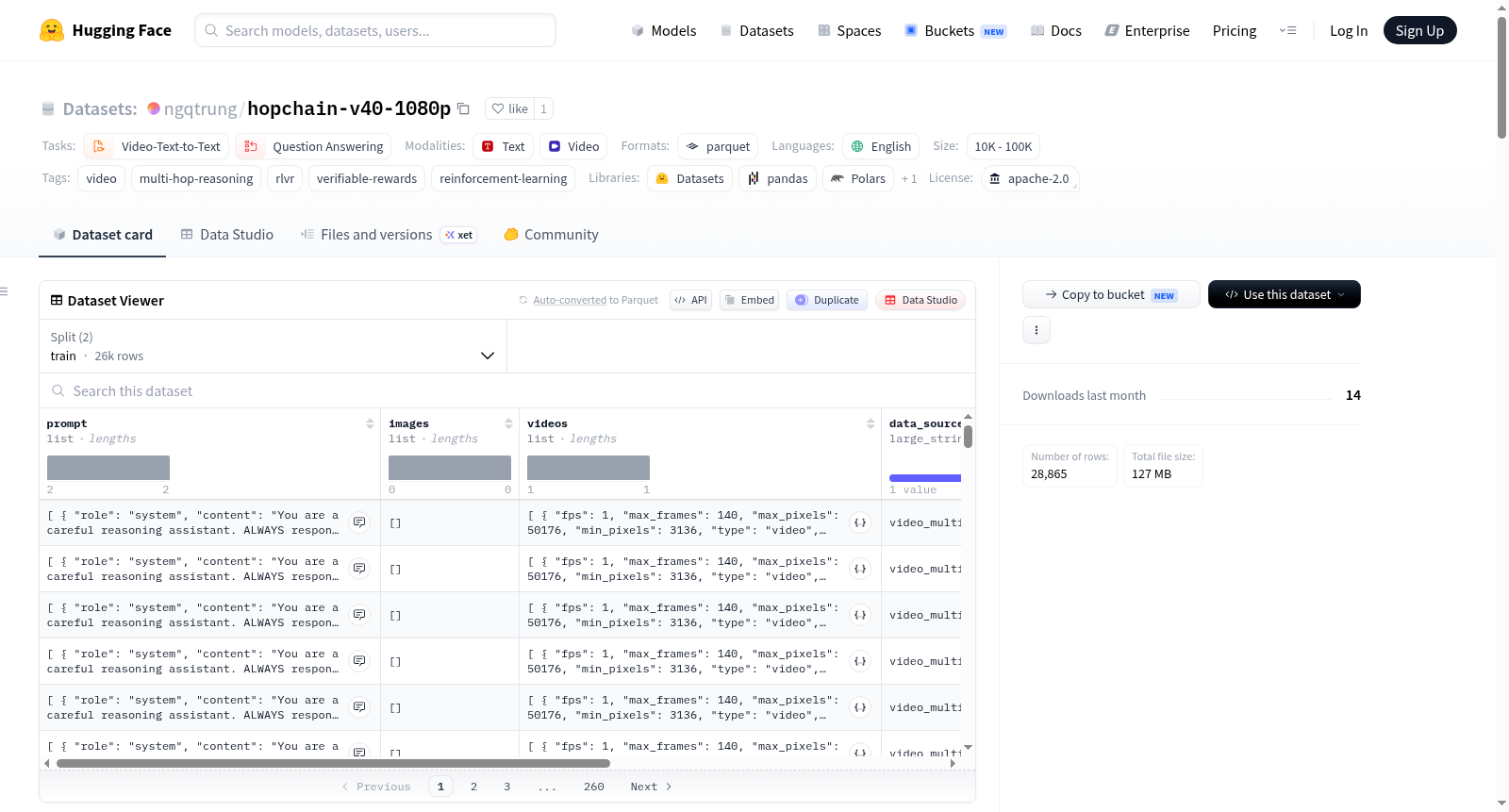
Task: Click the reinforcement-learning tag
Action: click(504, 178)
